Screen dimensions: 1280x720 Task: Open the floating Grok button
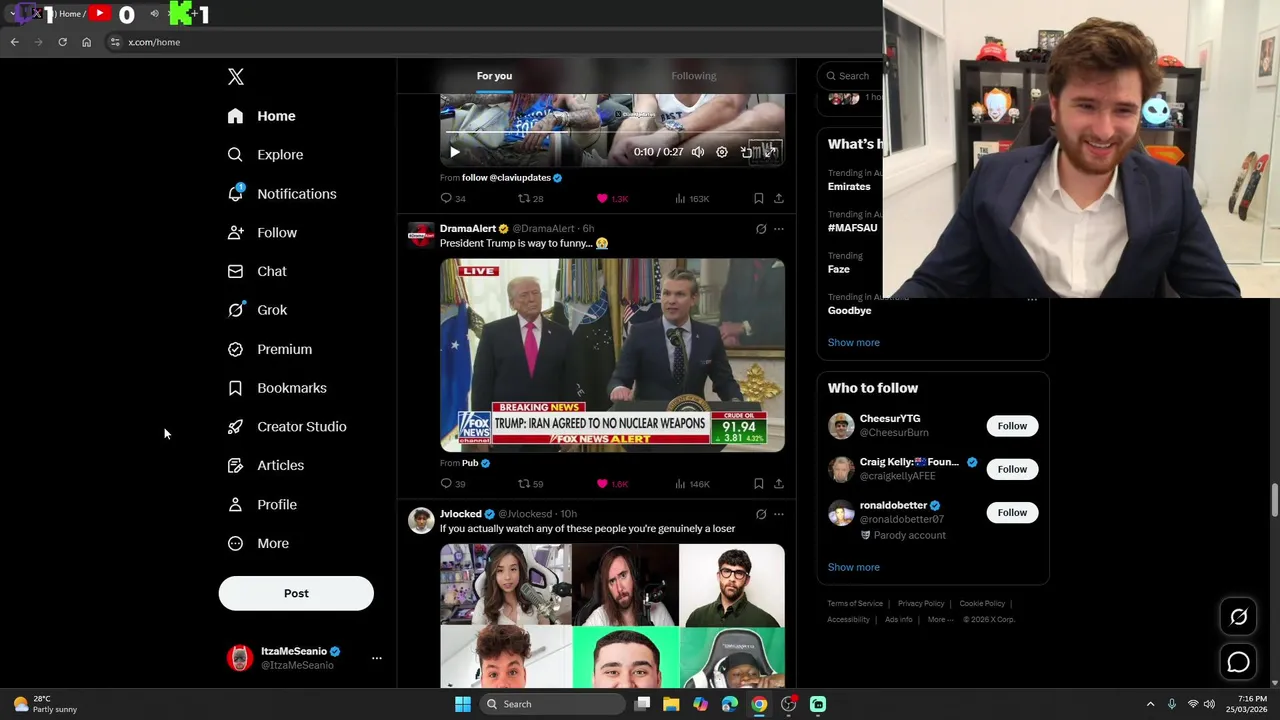point(1238,617)
